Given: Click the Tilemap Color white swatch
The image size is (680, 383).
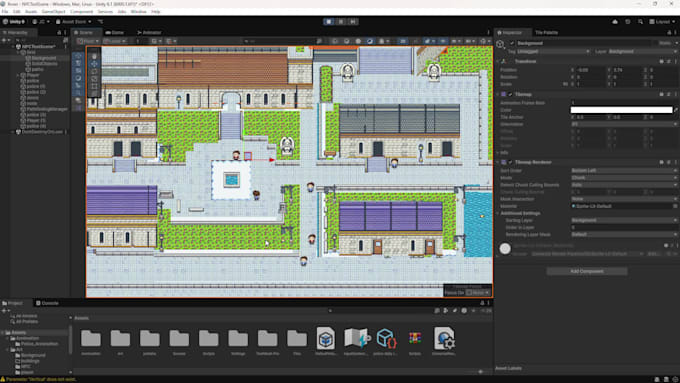Looking at the screenshot, I should 621,110.
